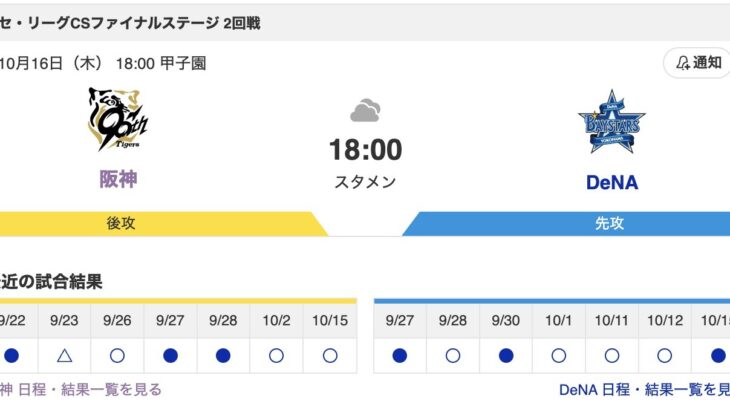730x410 pixels.
Task: Click the 通知 bell button
Action: pyautogui.click(x=697, y=63)
